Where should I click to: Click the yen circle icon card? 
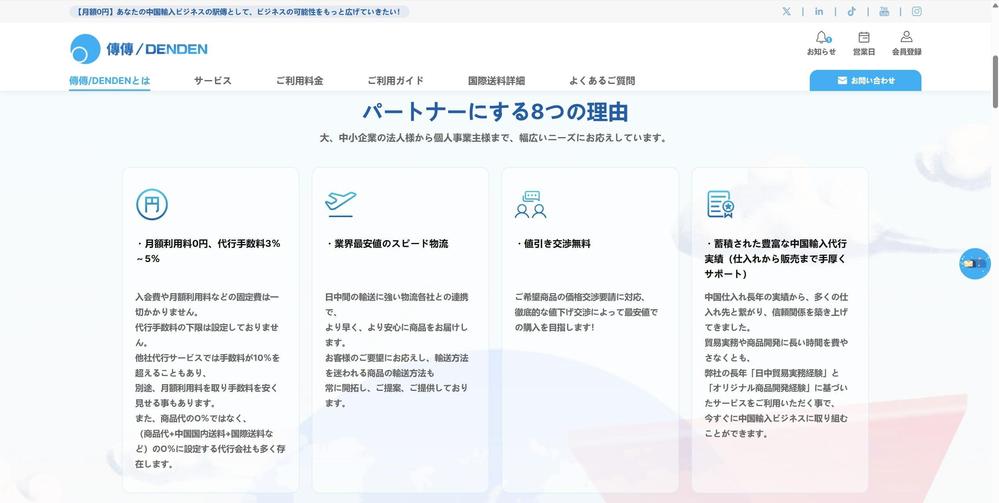pyautogui.click(x=152, y=205)
